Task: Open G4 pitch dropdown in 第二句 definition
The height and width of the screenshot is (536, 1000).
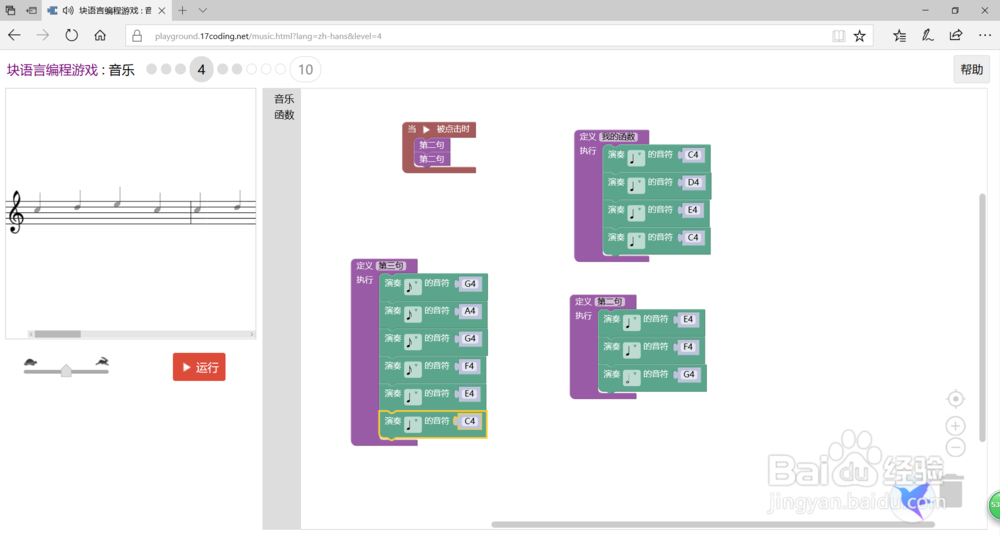Action: pyautogui.click(x=689, y=375)
